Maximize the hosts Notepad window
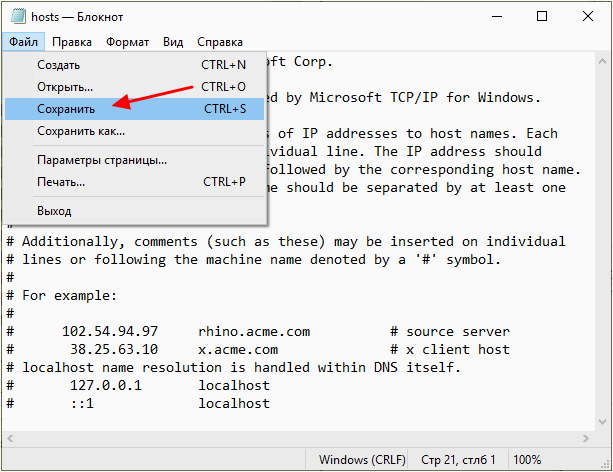This screenshot has height=472, width=613. 542,16
